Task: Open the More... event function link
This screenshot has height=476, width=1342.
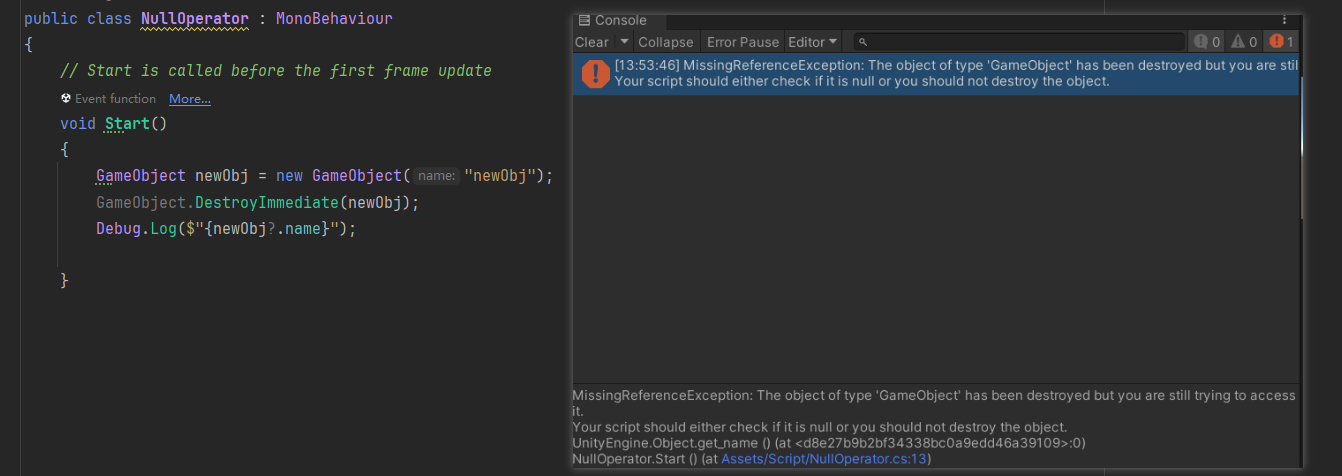Action: point(190,99)
